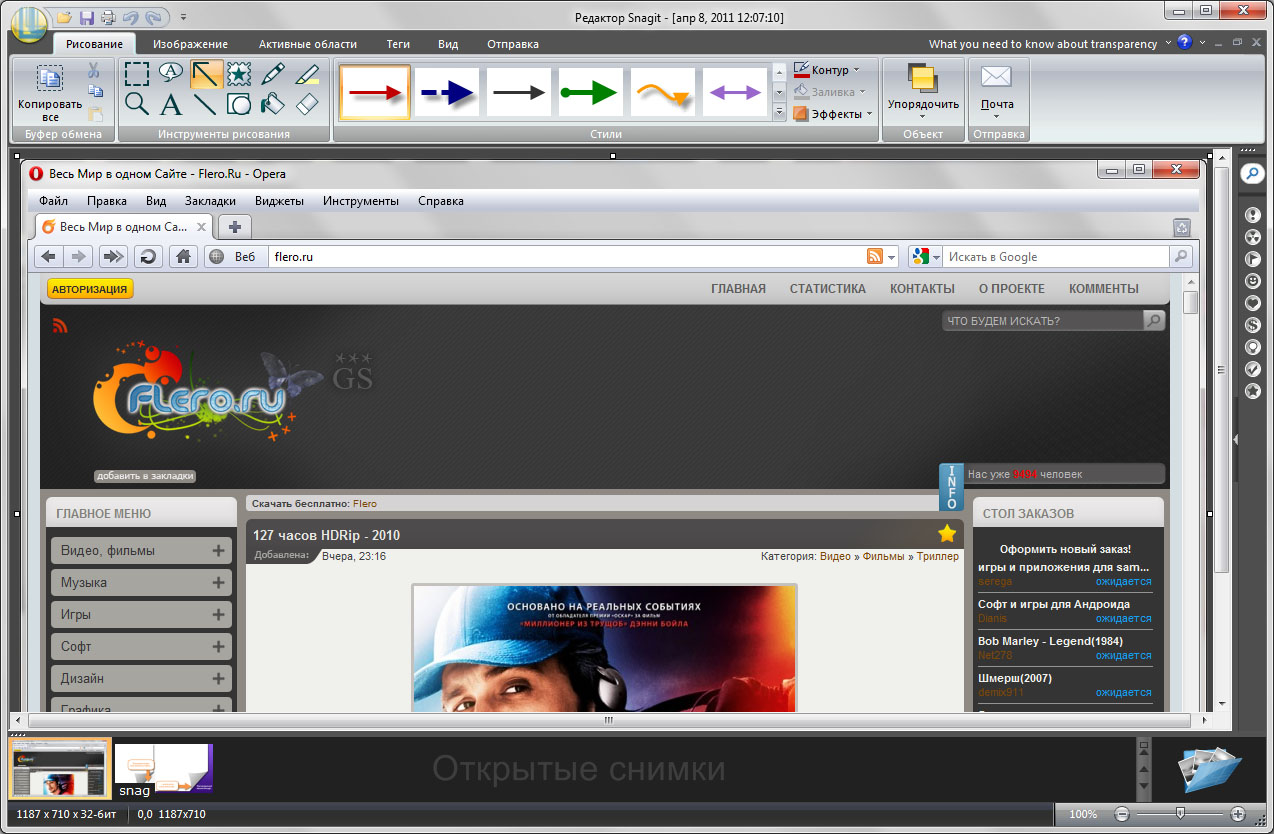Choose the green dot-ended arrow style
Image resolution: width=1274 pixels, height=834 pixels.
(x=591, y=92)
